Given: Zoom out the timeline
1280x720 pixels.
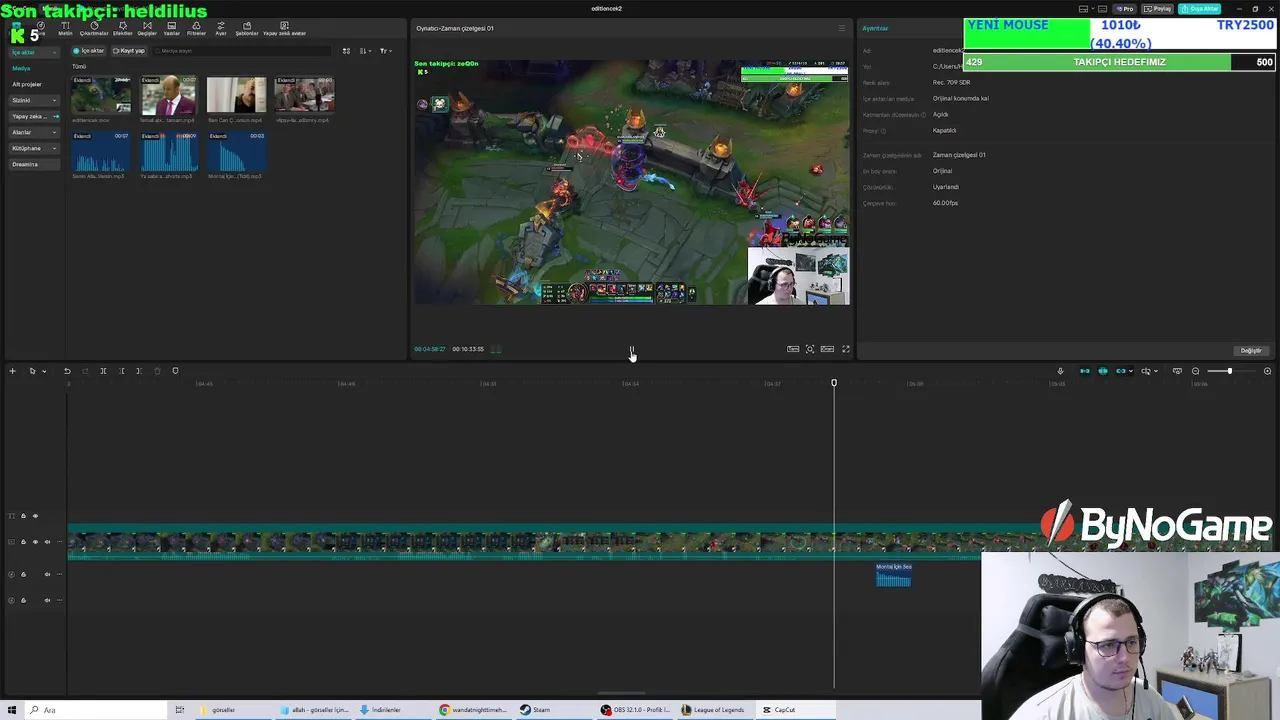Looking at the screenshot, I should tap(1195, 371).
